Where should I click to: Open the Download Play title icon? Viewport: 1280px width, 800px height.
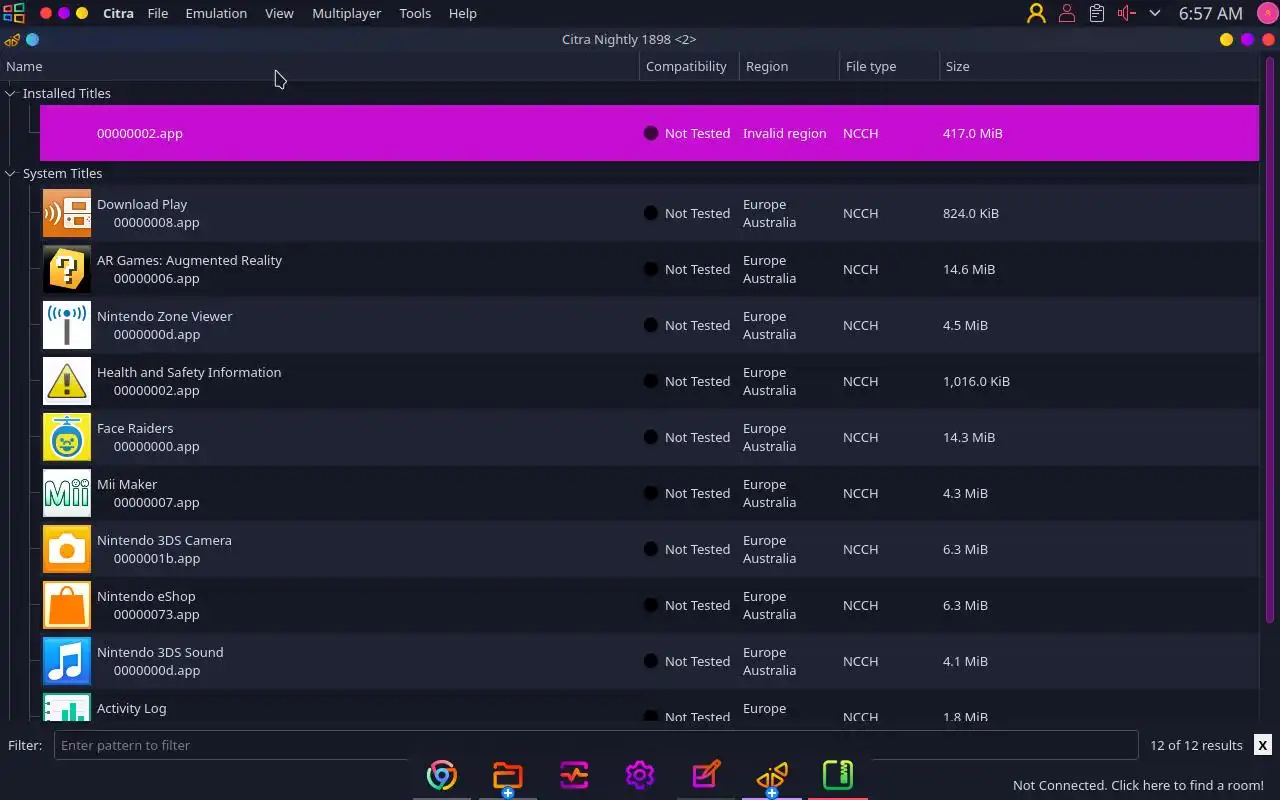67,213
